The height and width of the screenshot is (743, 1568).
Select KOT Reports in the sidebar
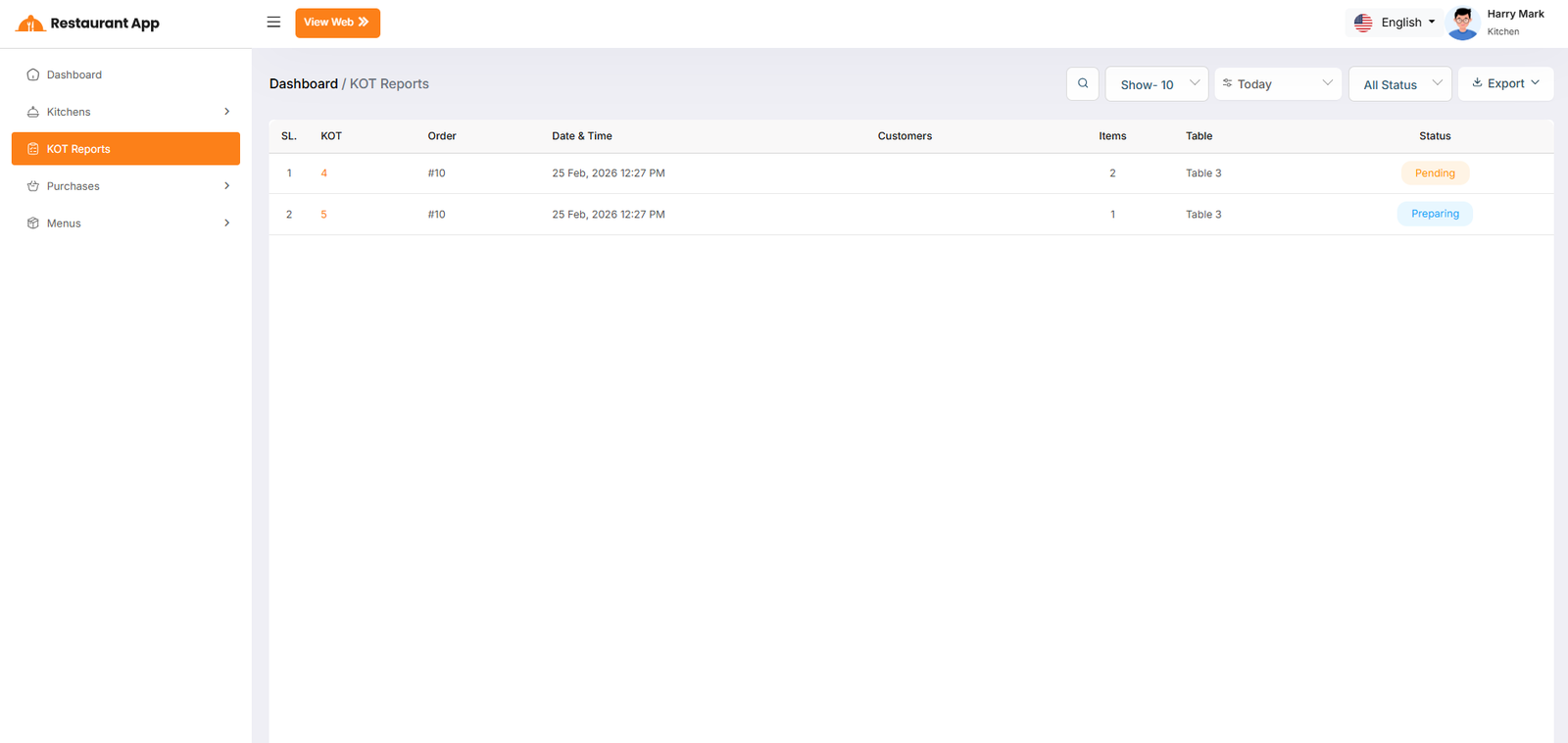[125, 149]
